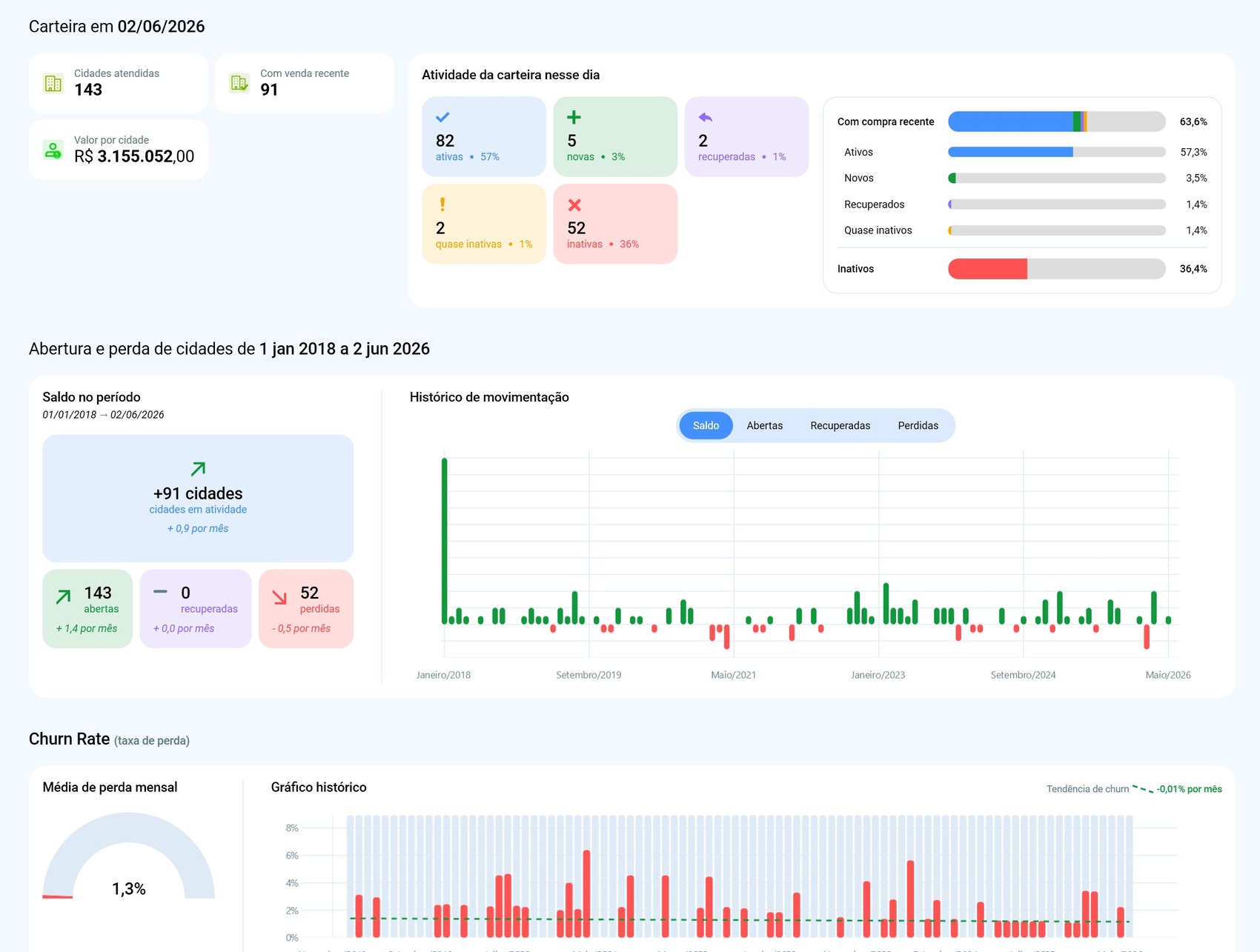Click the 36,4% Inativos percentage
The width and height of the screenshot is (1260, 952).
(x=1193, y=269)
